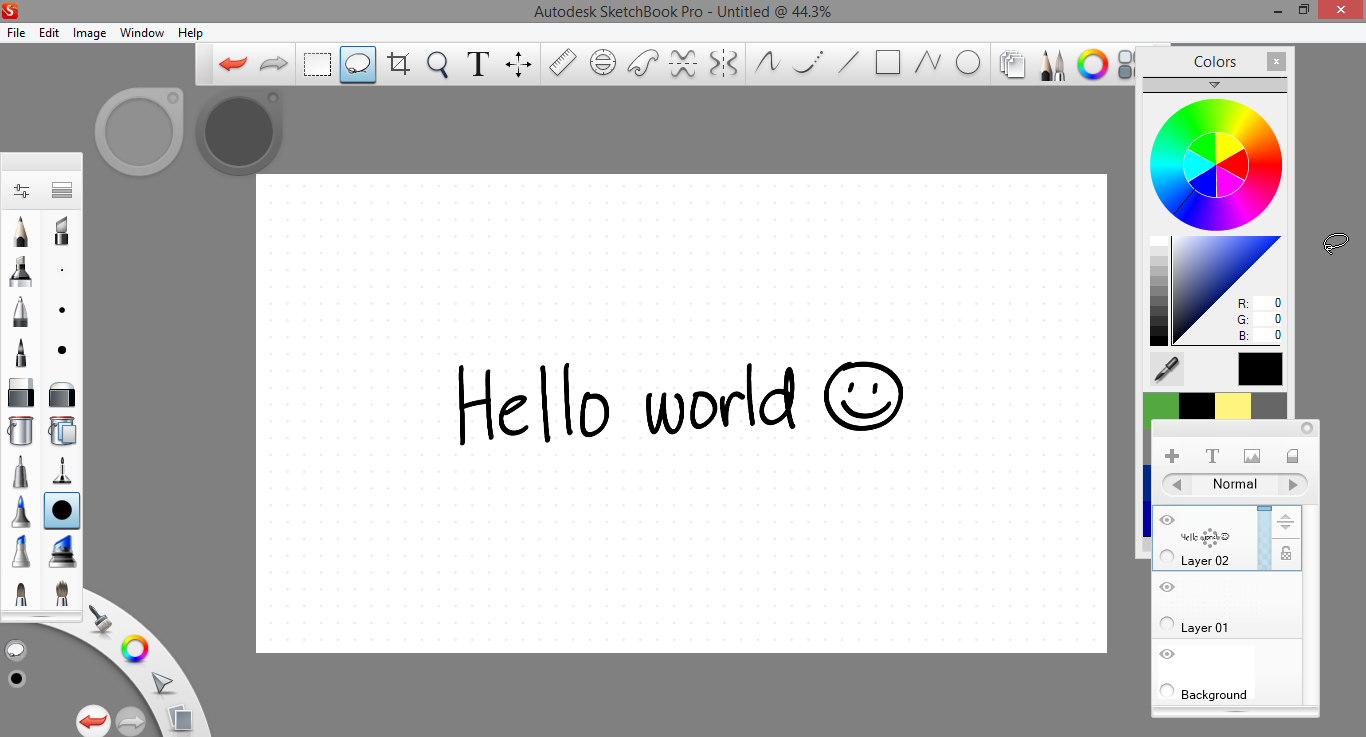Pick the yellow color swatch

tap(1232, 406)
